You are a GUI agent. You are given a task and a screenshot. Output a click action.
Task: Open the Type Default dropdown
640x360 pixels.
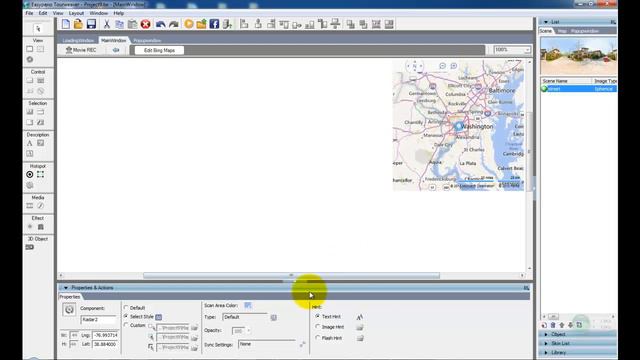coord(245,317)
